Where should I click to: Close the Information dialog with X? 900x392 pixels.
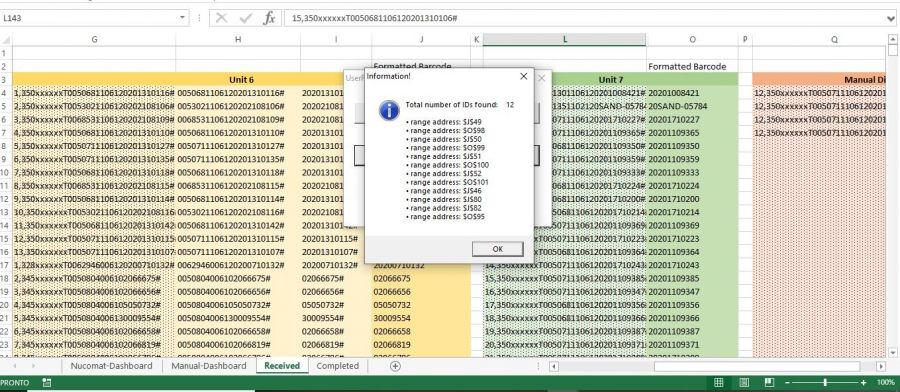pyautogui.click(x=523, y=76)
